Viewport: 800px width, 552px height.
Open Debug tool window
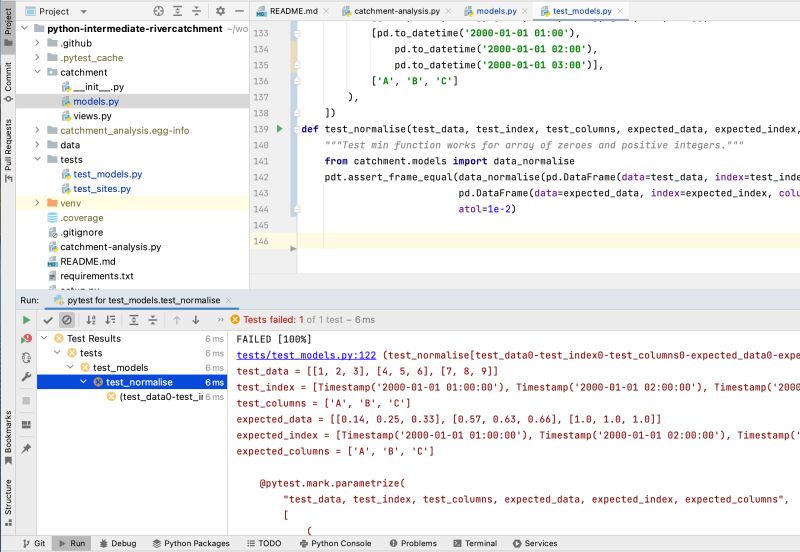click(118, 543)
